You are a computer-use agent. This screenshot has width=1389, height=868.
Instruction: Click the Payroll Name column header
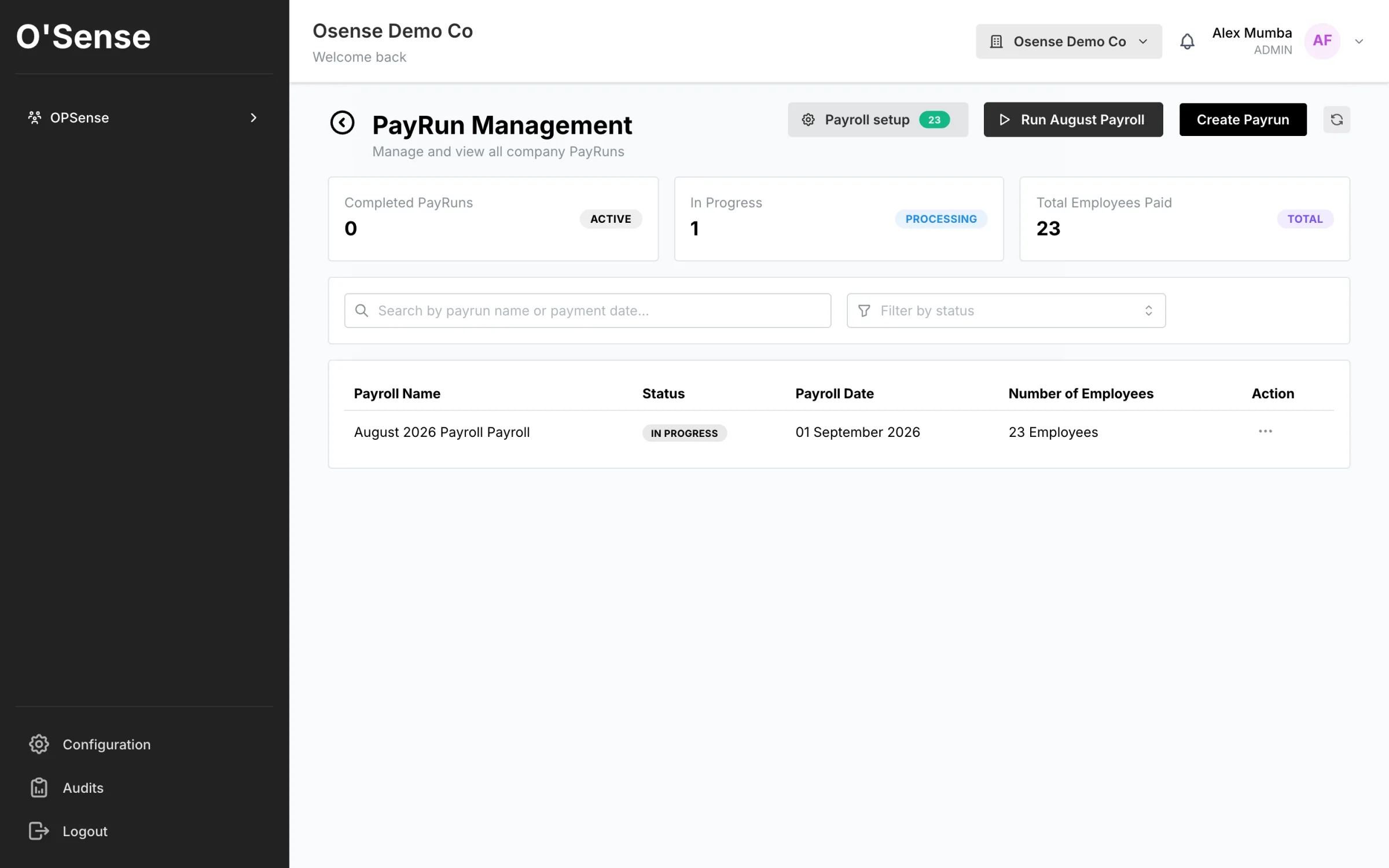(397, 393)
